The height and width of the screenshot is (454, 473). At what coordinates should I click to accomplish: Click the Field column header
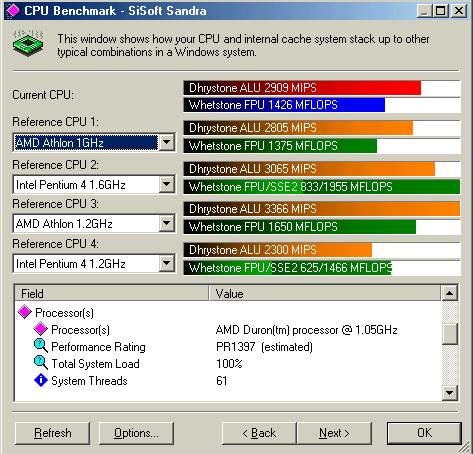pos(112,293)
